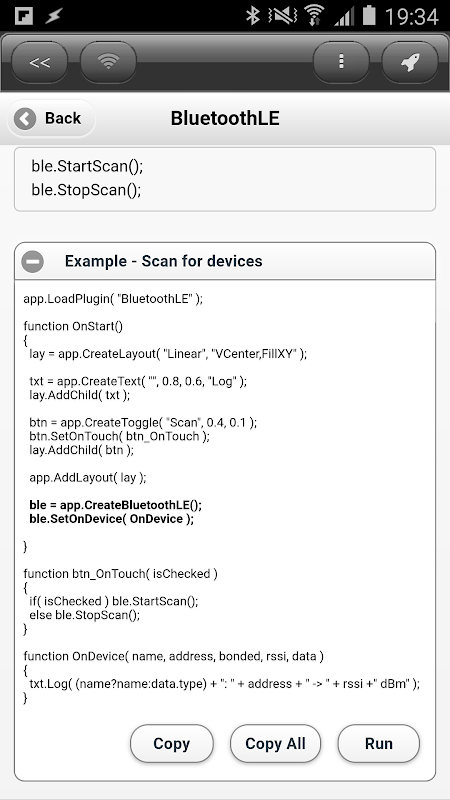Viewport: 450px width, 800px height.
Task: Tap the clock showing 19:34
Action: [412, 16]
